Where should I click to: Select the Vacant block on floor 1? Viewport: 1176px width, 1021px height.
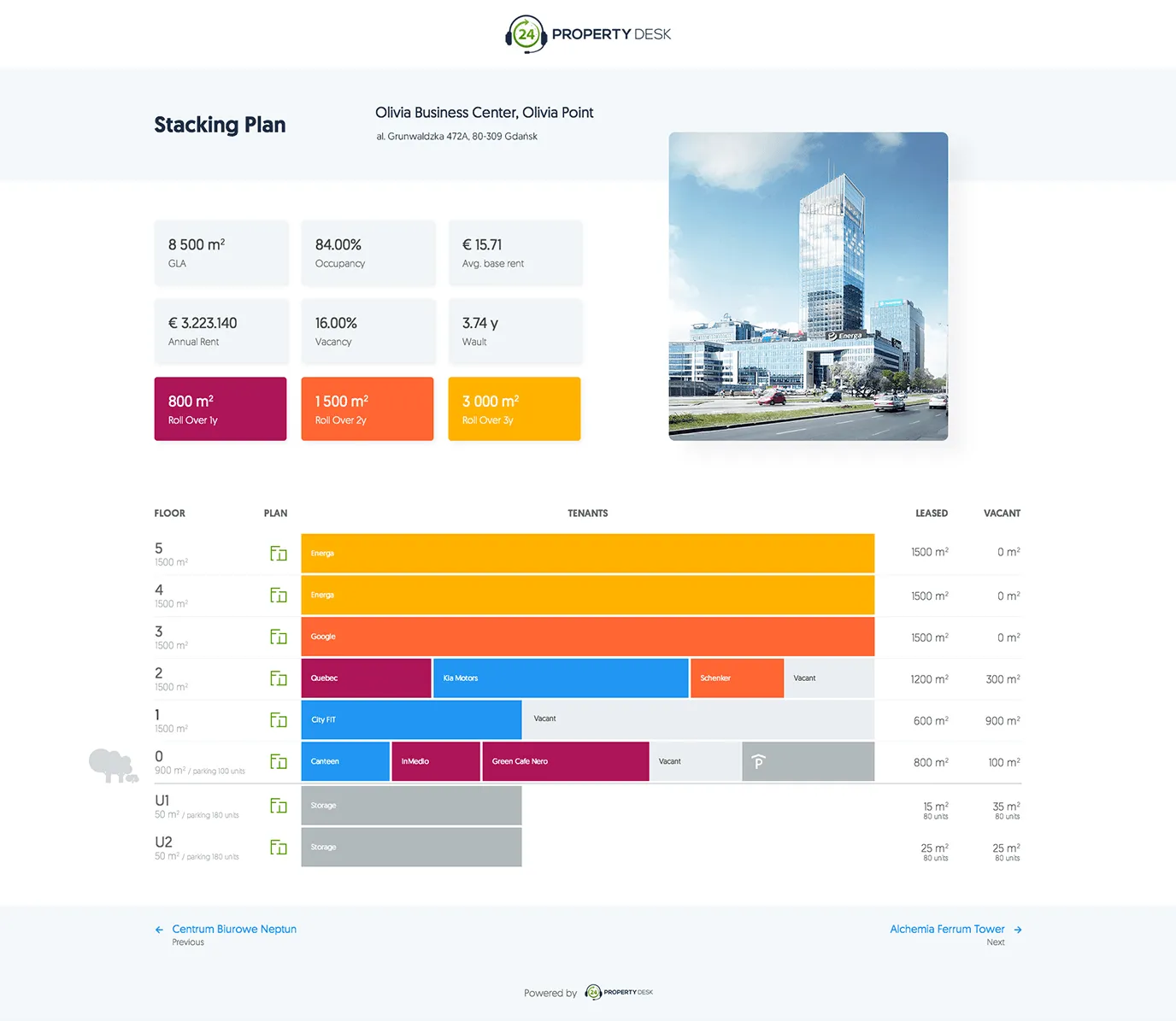(x=699, y=719)
